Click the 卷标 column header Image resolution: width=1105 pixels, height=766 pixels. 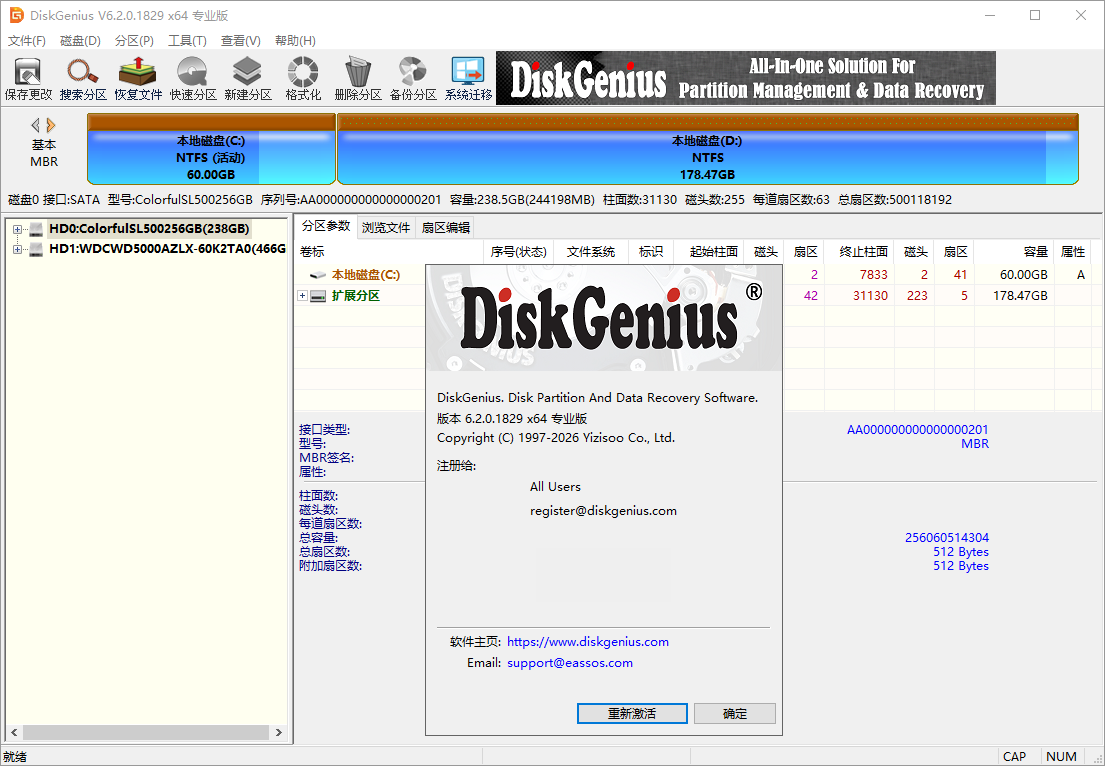coord(388,252)
